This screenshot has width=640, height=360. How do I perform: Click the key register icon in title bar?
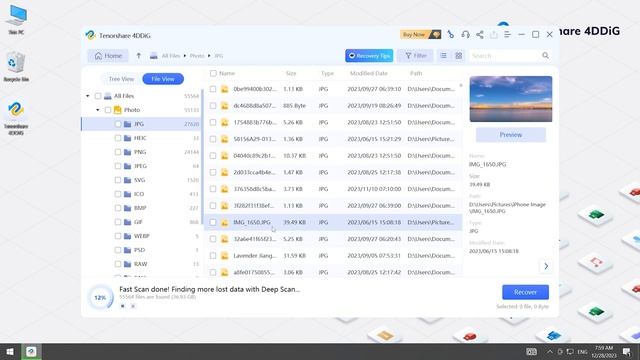tap(450, 35)
